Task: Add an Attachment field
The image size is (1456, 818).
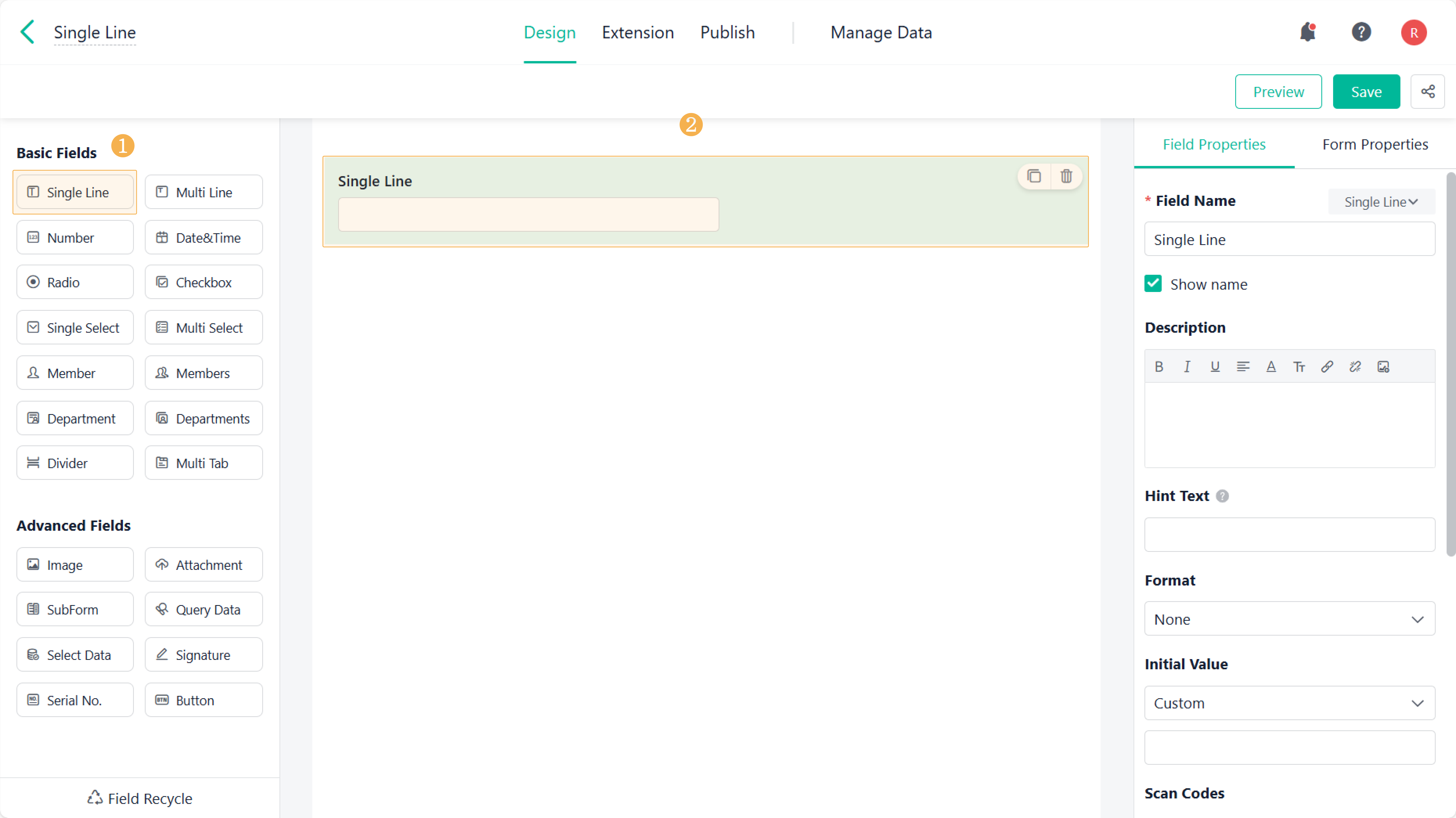Action: [x=204, y=564]
